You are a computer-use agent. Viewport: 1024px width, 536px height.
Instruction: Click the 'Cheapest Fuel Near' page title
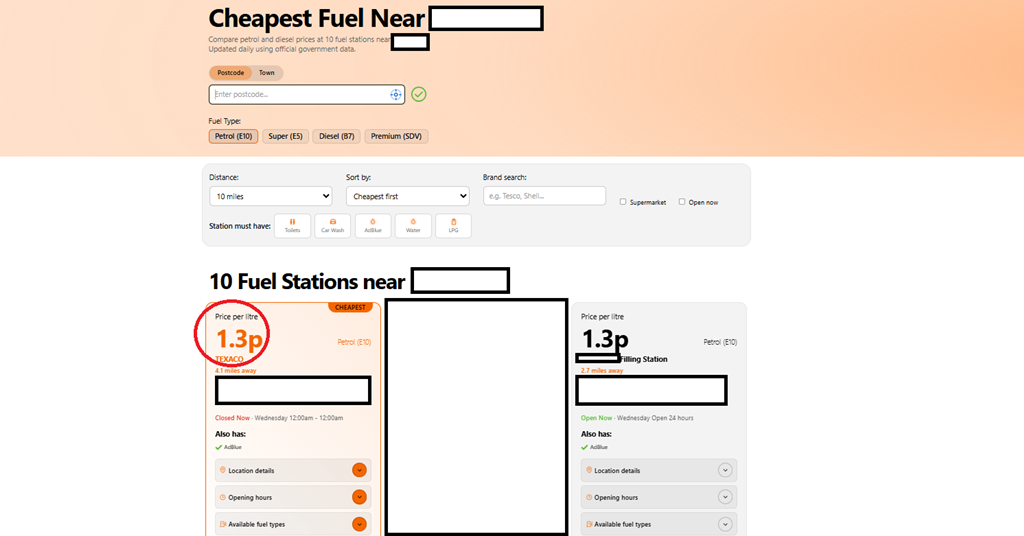pyautogui.click(x=317, y=18)
